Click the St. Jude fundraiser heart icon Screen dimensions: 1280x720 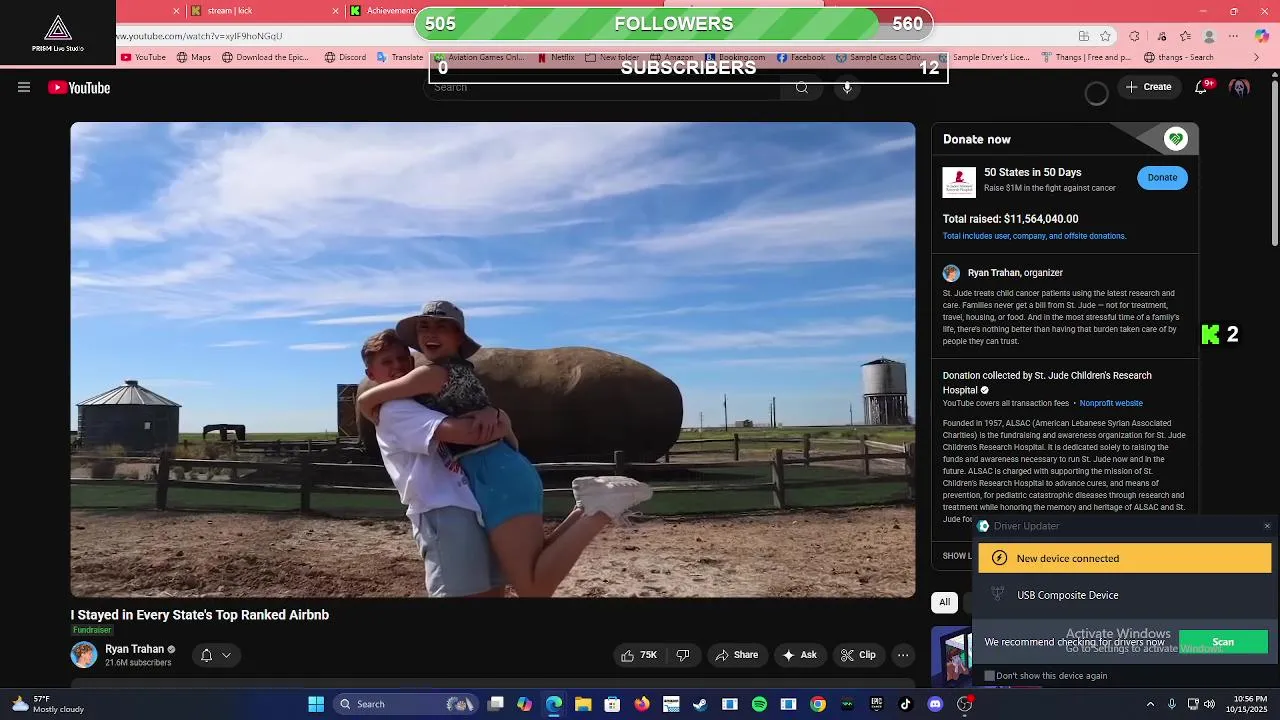coord(1176,139)
